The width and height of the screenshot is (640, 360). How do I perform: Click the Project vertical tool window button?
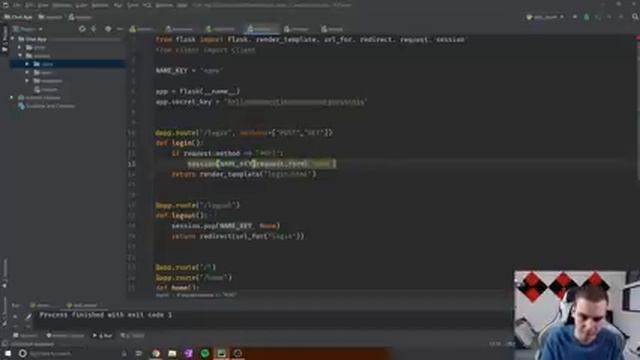click(x=4, y=39)
